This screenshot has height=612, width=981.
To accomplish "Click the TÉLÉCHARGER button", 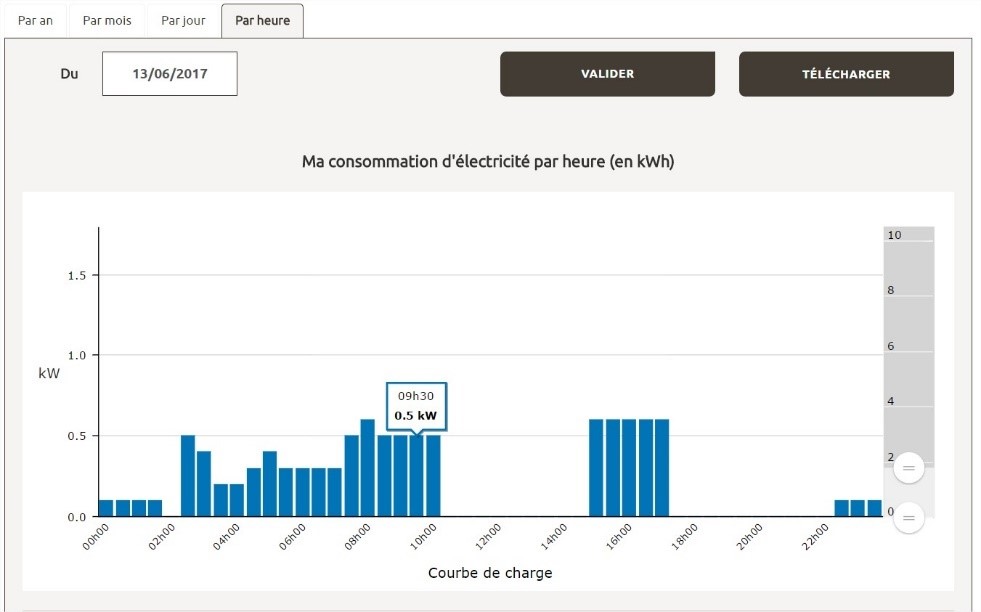I will click(x=846, y=74).
